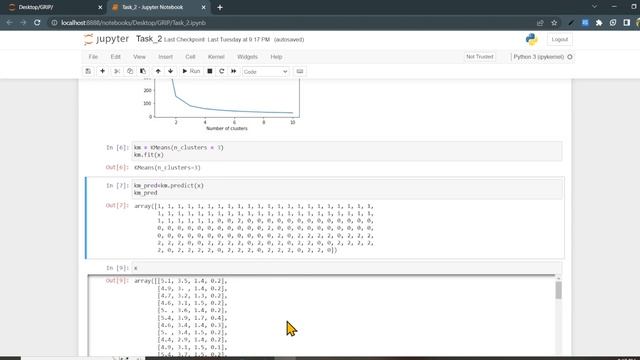The width and height of the screenshot is (640, 360).
Task: Go back in the browser
Action: [x=9, y=23]
